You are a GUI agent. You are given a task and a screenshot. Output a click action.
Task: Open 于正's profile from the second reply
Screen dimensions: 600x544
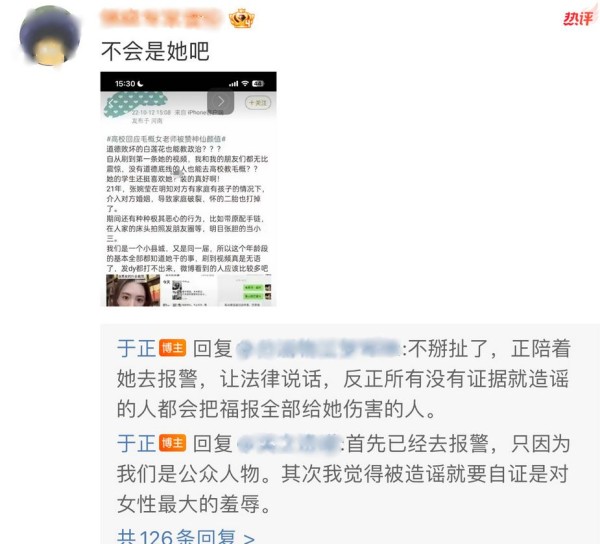coord(136,443)
